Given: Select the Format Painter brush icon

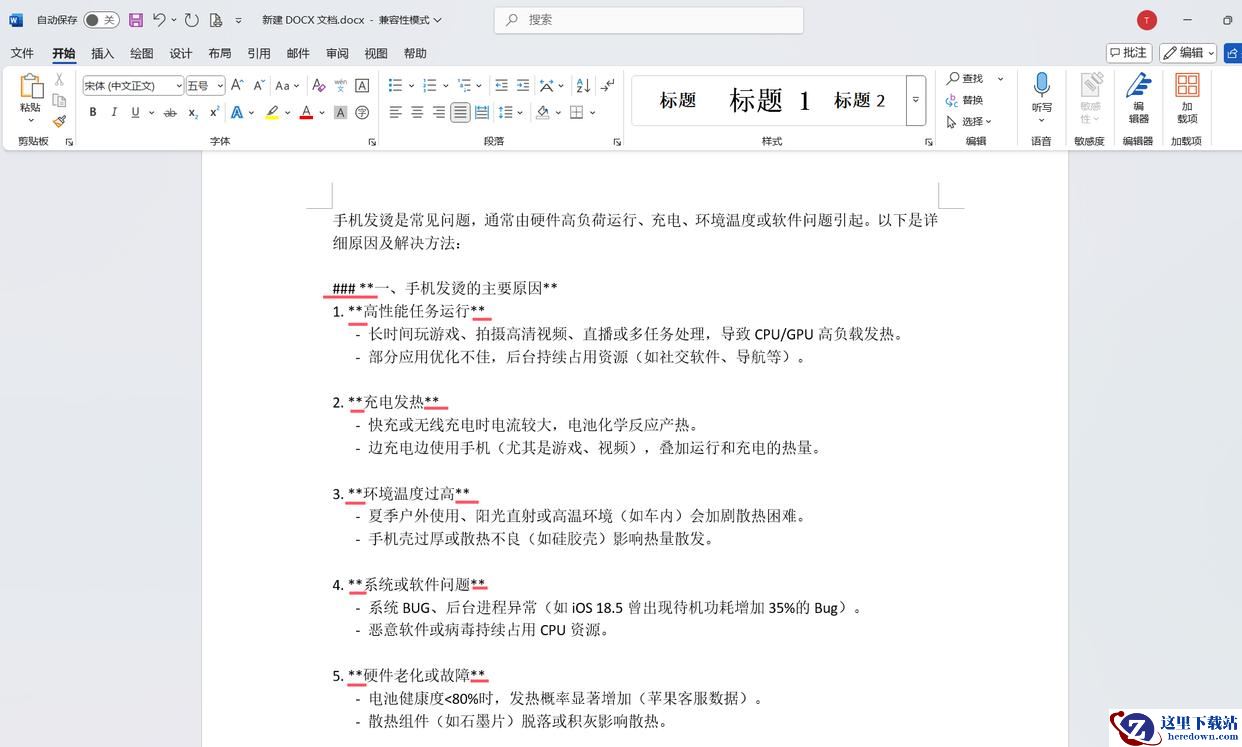Looking at the screenshot, I should (59, 121).
